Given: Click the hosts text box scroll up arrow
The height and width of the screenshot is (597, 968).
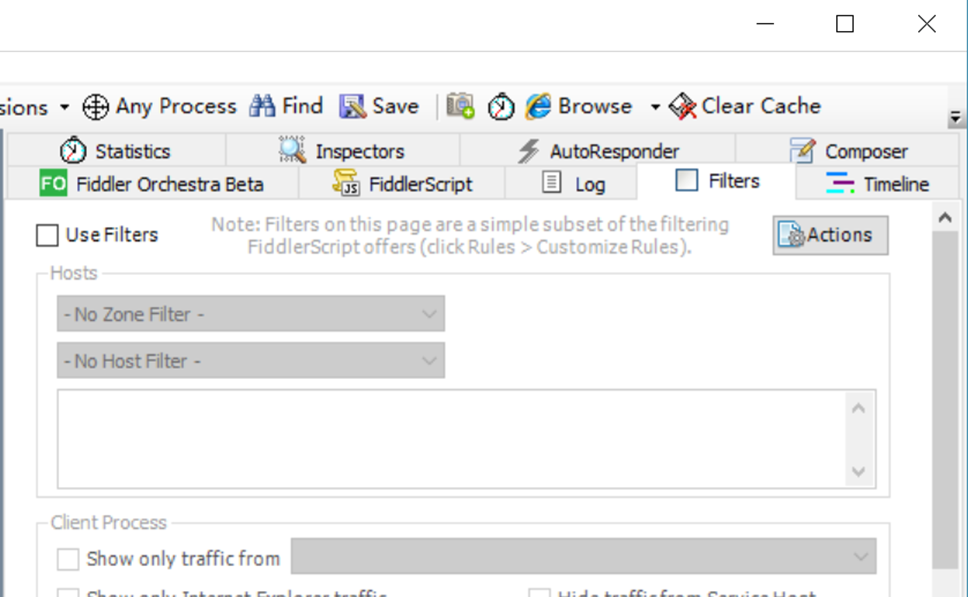Looking at the screenshot, I should click(858, 408).
